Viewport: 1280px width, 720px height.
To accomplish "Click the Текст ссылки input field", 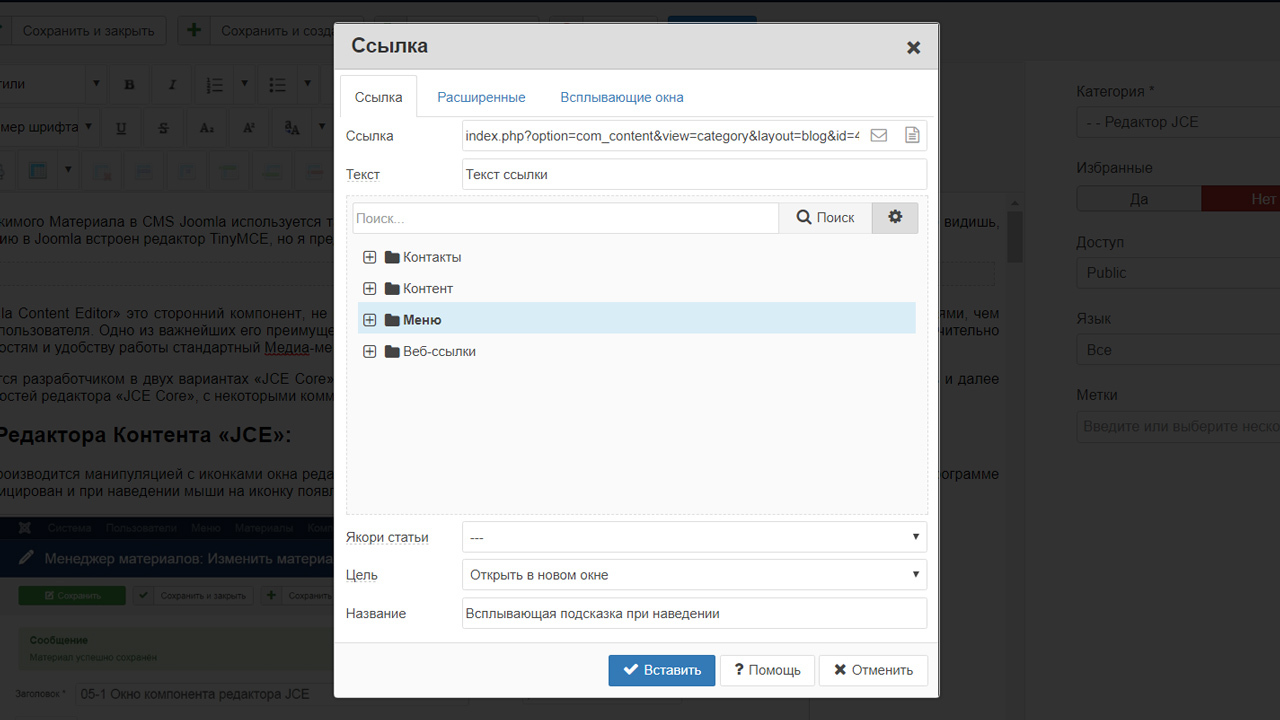I will 694,174.
